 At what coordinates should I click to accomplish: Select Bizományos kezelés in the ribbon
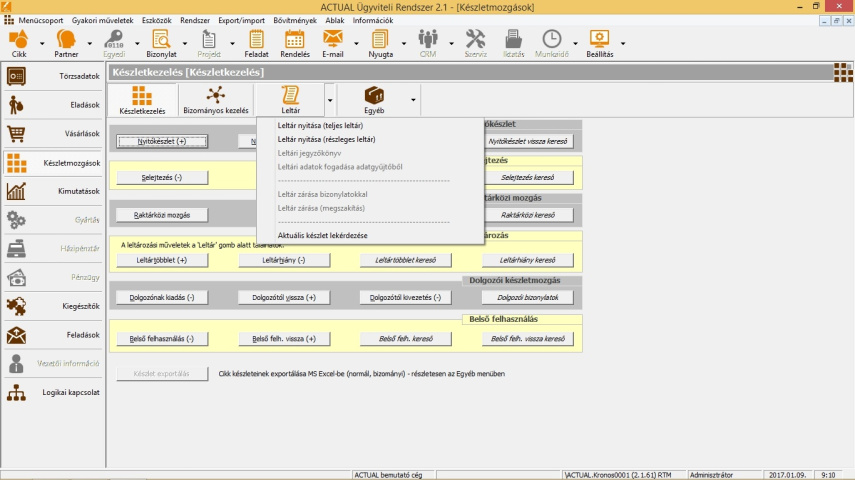point(215,99)
